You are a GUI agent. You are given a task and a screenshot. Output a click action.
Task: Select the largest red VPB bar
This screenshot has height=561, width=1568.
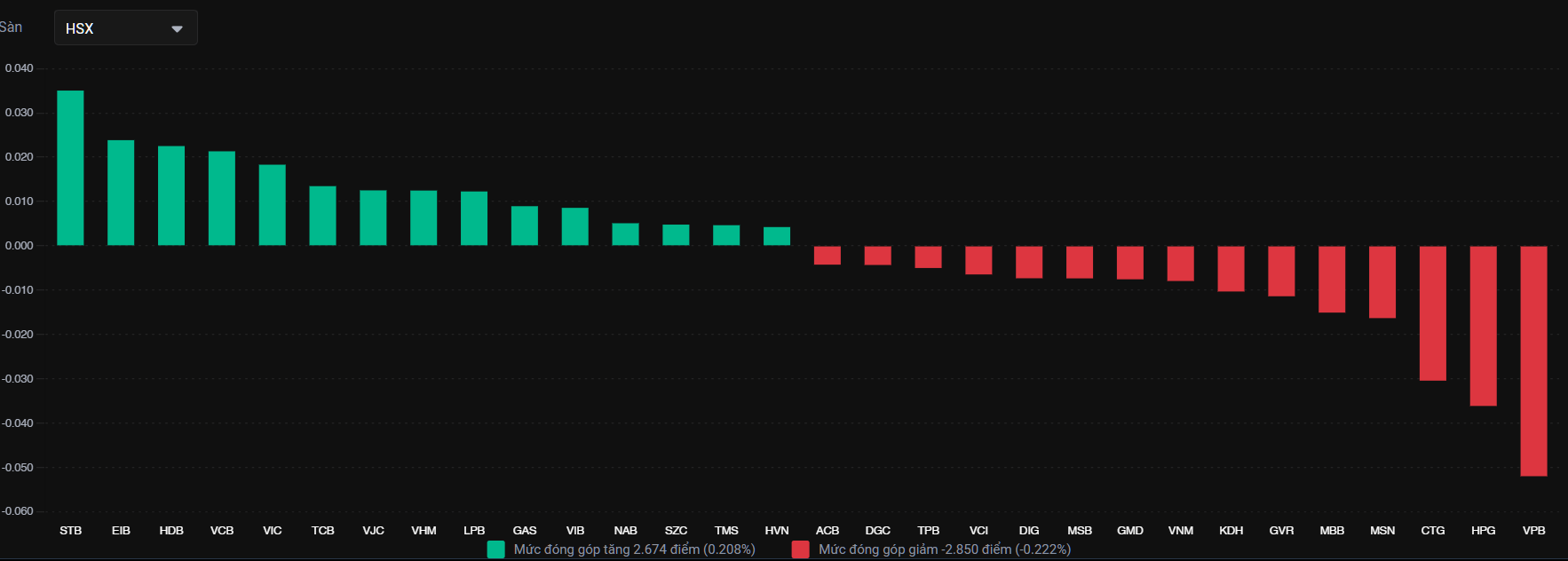(1533, 360)
